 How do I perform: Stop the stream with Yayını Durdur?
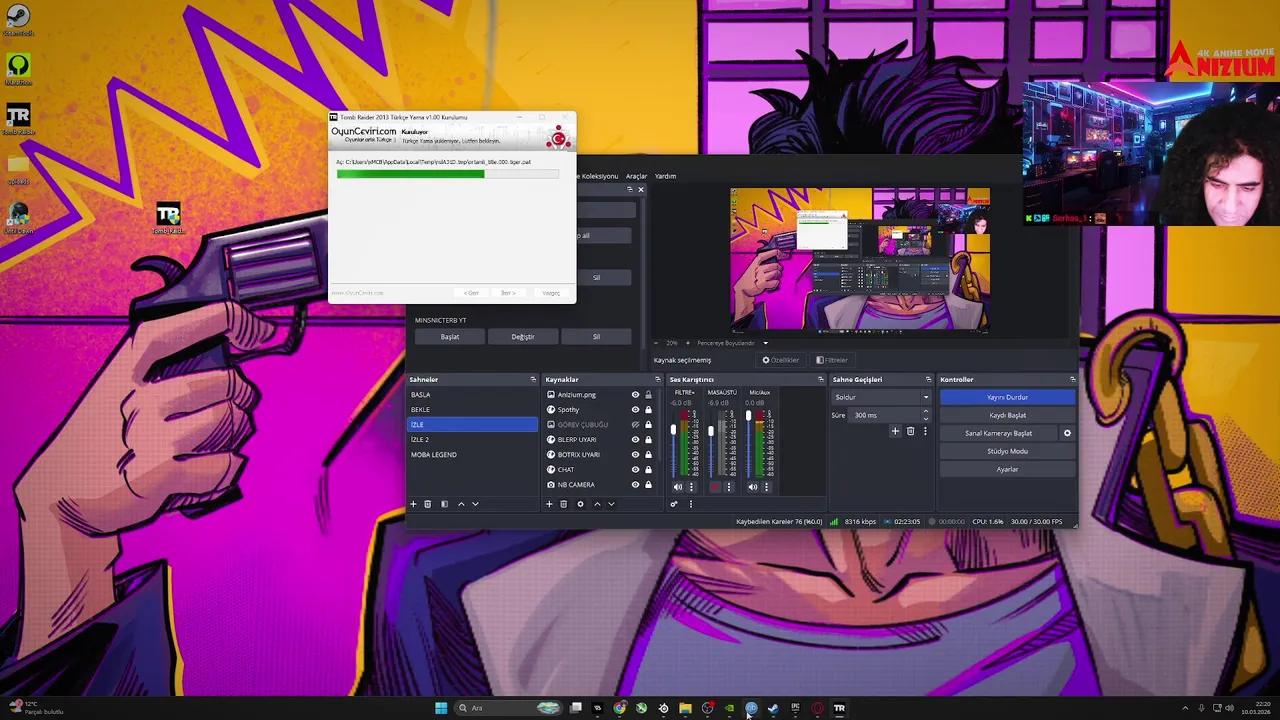(1007, 397)
